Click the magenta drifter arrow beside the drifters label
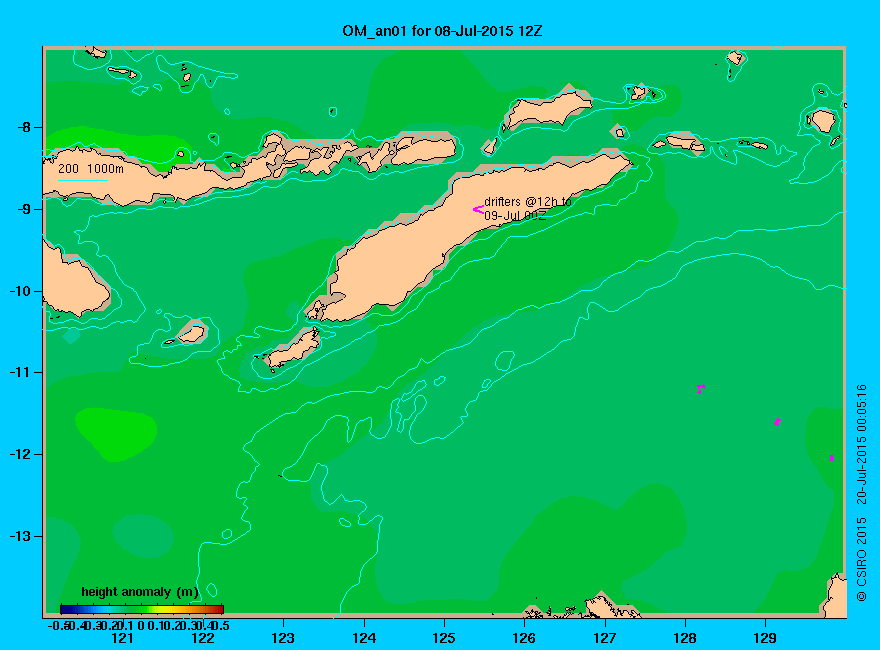Screen dimensions: 880x650 (x=478, y=209)
